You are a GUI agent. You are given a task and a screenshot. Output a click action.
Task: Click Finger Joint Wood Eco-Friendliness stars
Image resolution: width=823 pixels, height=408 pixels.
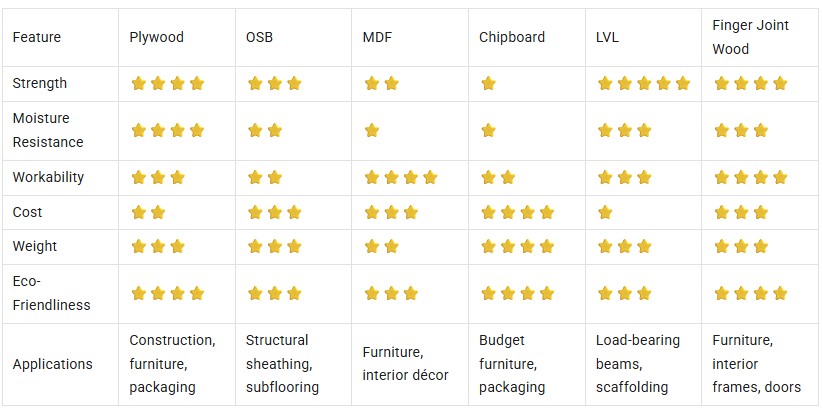coord(751,293)
